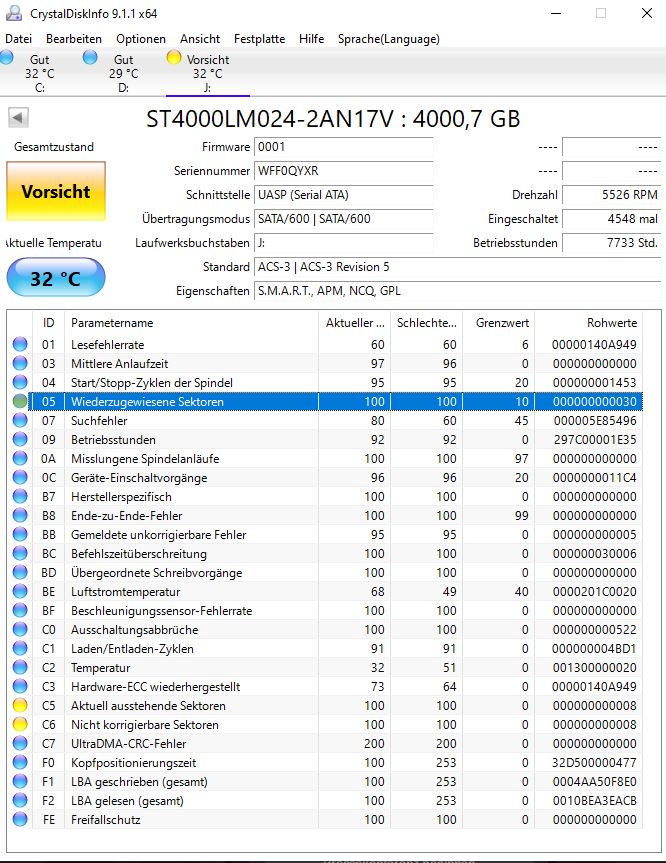Select the D: drive status orb

coord(90,57)
